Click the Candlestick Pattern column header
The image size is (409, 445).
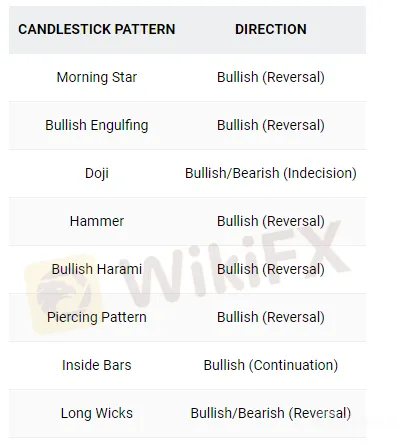point(97,29)
